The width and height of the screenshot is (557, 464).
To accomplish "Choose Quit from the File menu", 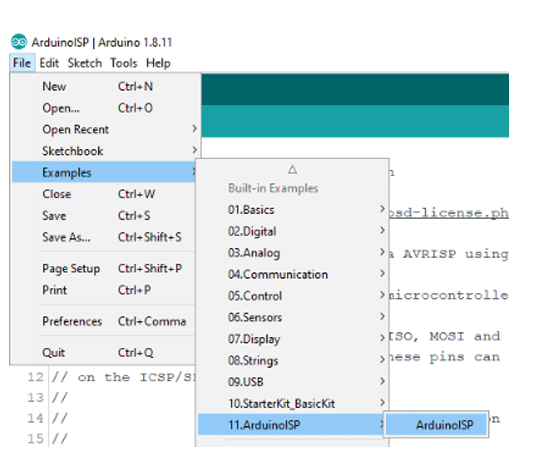I will (x=104, y=352).
